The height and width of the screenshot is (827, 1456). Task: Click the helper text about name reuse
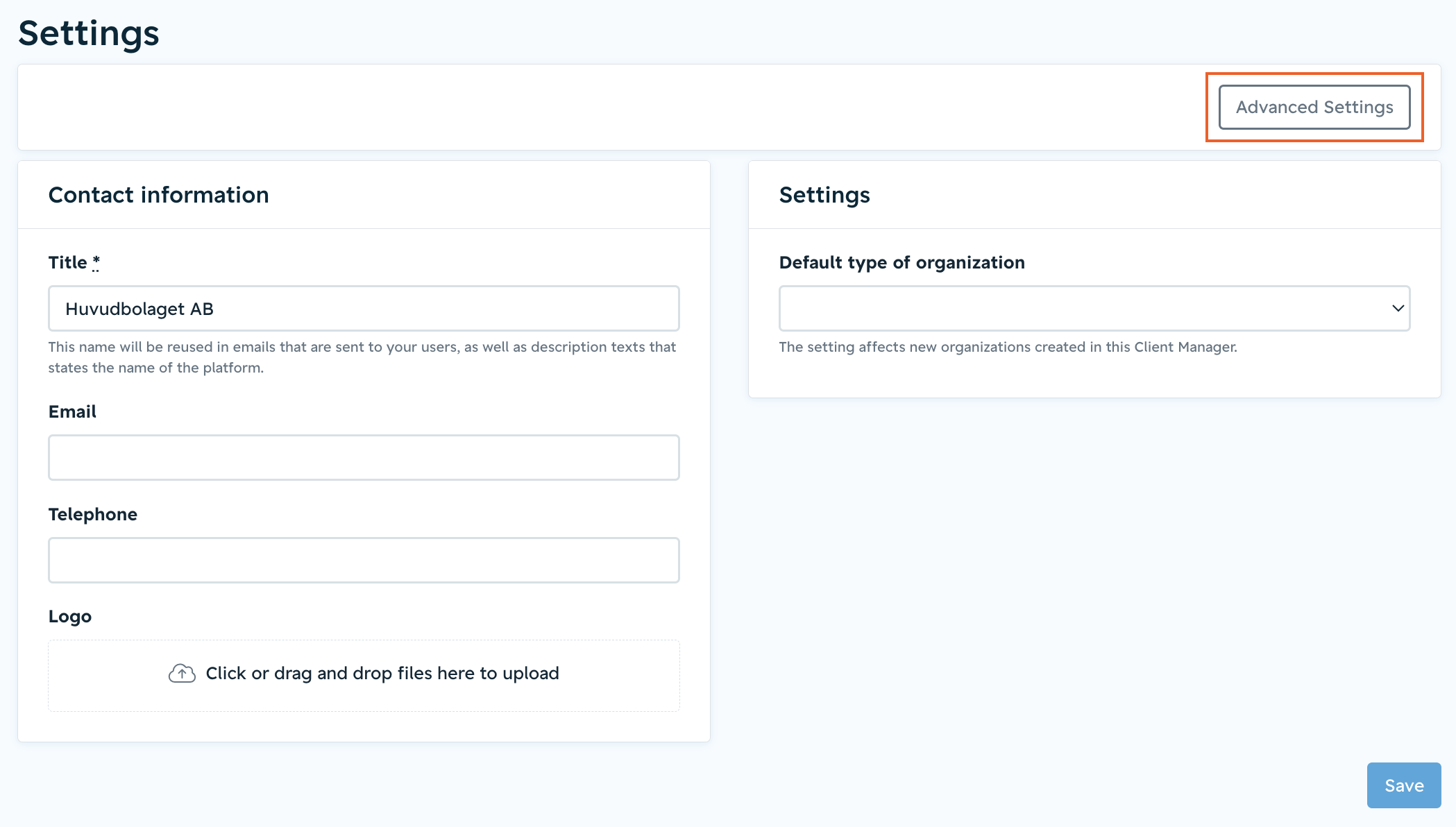click(x=362, y=357)
